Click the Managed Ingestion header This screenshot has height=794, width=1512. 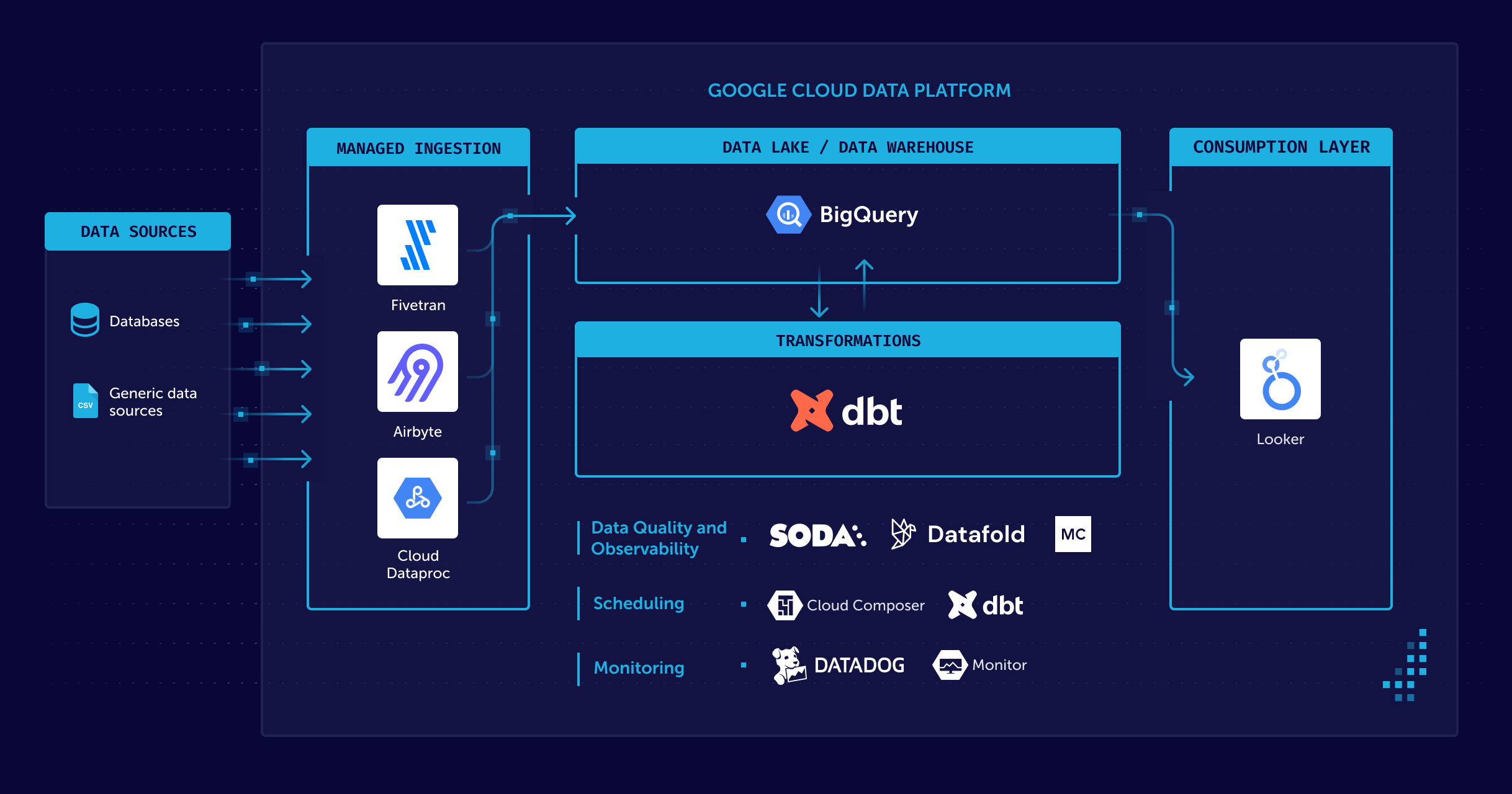418,148
